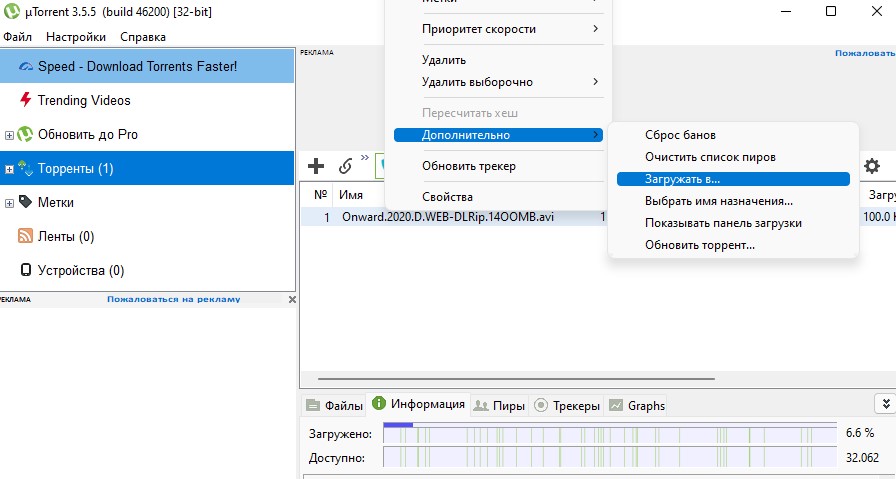Click the toolbar overflow chevron after the link icon
The image size is (896, 479).
[365, 158]
